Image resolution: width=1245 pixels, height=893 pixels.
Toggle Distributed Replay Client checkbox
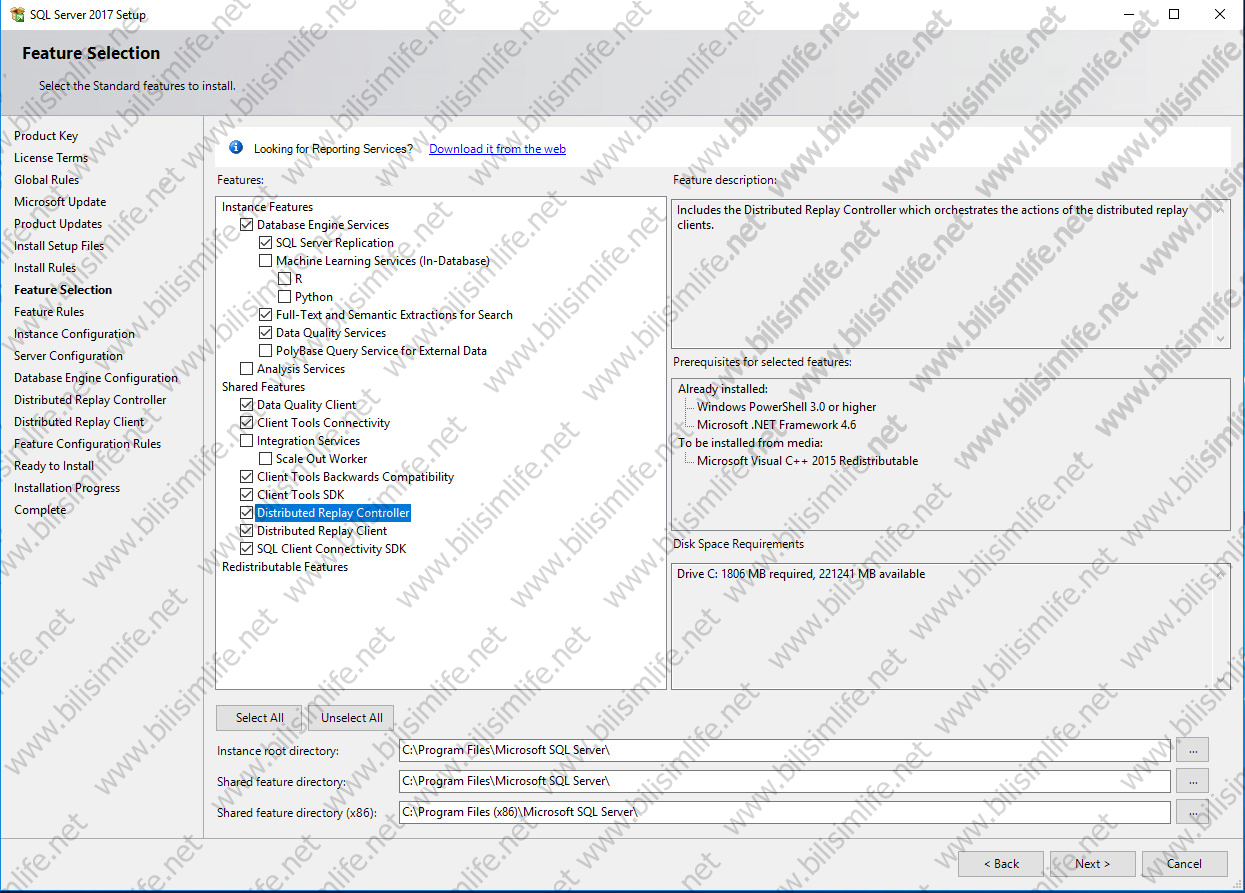pos(247,531)
